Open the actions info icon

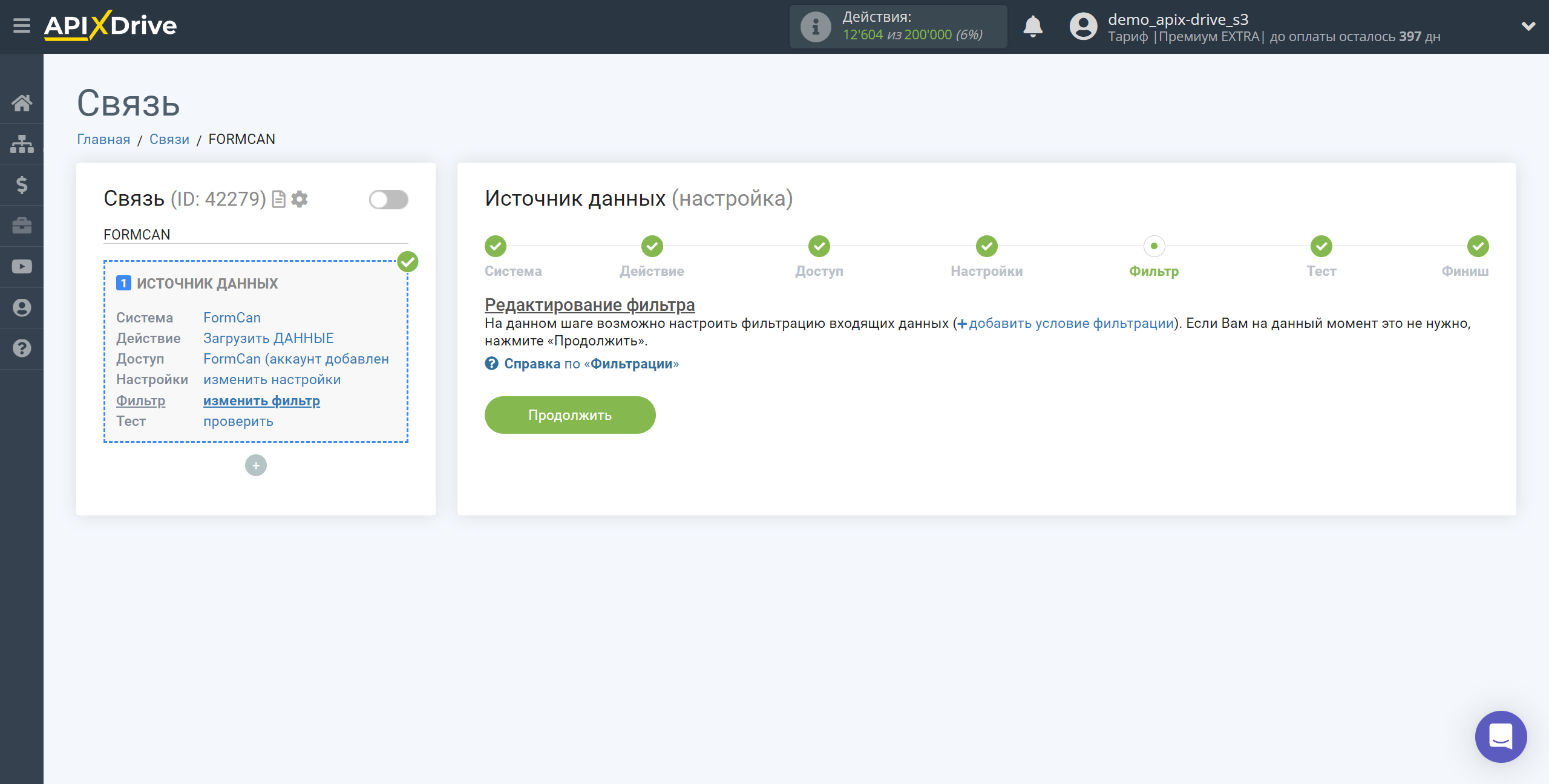[x=816, y=27]
